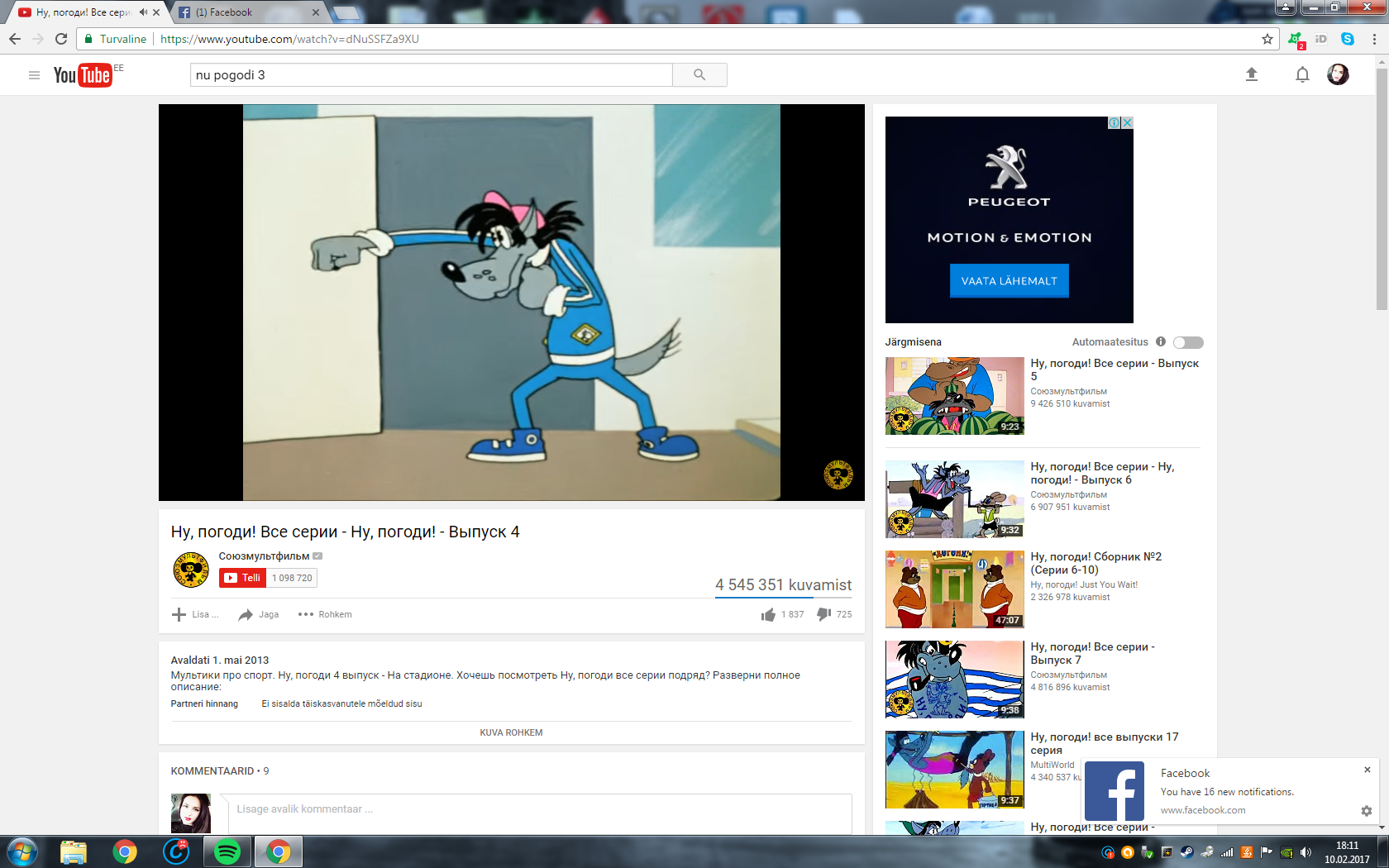Open the Выпуск 7 video thumbnail

tap(955, 680)
